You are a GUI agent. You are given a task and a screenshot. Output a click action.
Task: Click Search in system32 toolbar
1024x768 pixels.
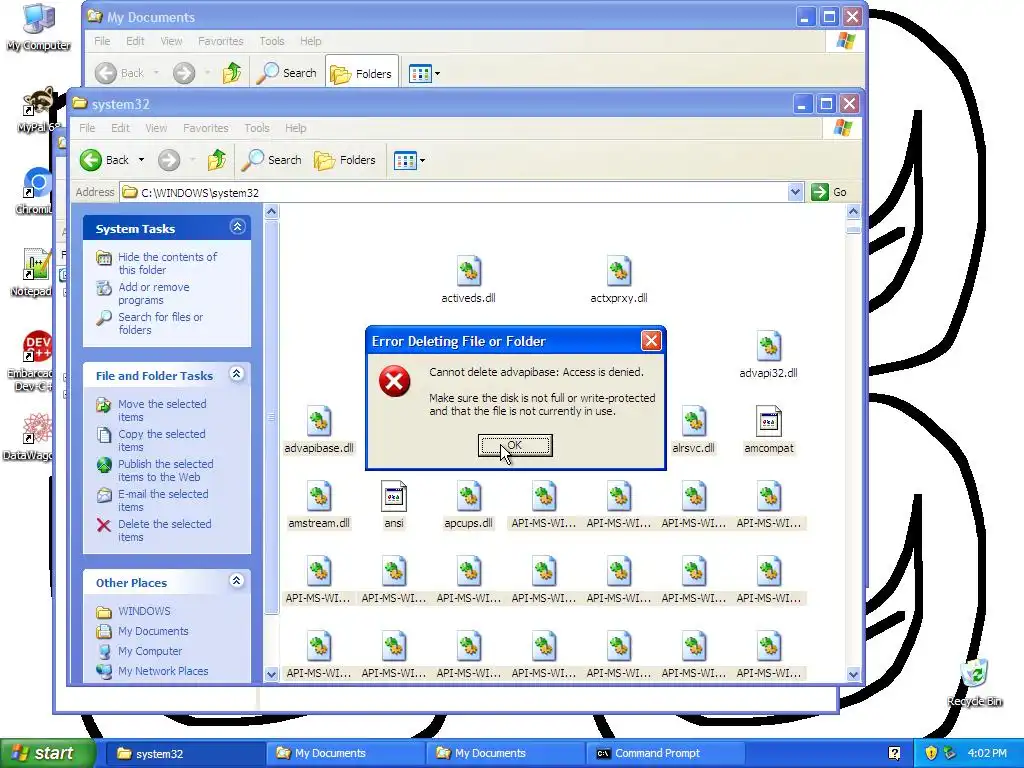(272, 160)
